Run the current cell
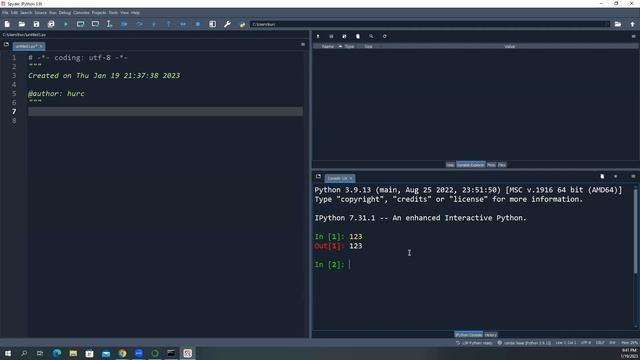Image resolution: width=640 pixels, height=360 pixels. [x=80, y=24]
